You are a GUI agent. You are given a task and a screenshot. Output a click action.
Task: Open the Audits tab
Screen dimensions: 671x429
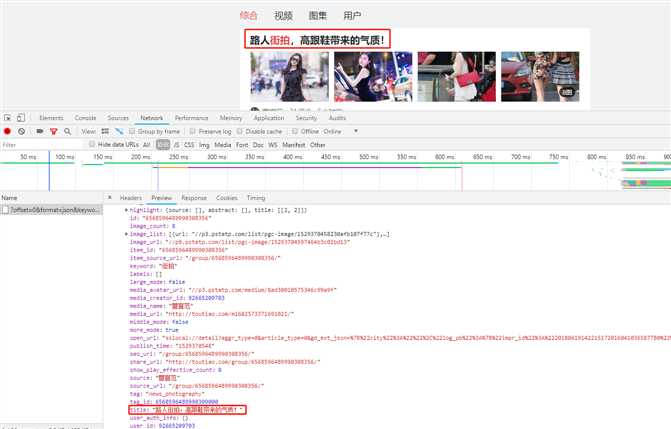(x=337, y=118)
